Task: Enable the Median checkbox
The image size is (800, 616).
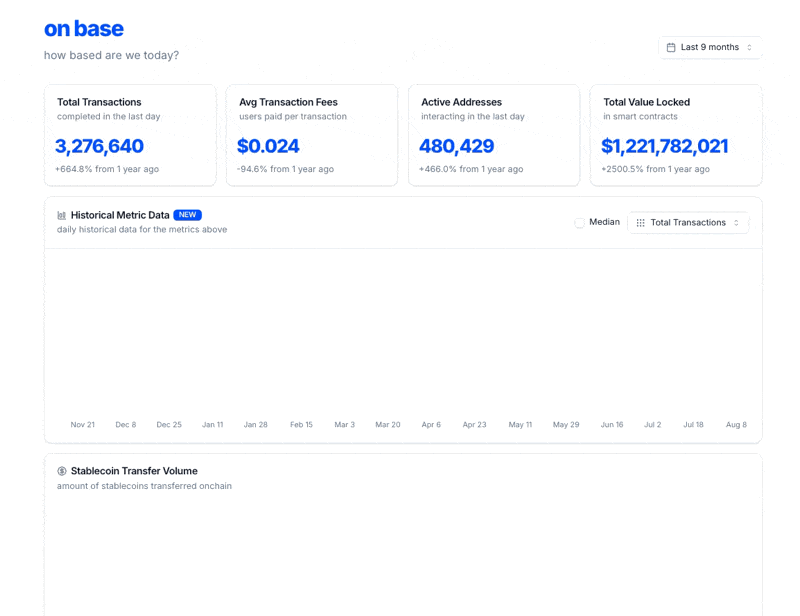Action: click(580, 223)
